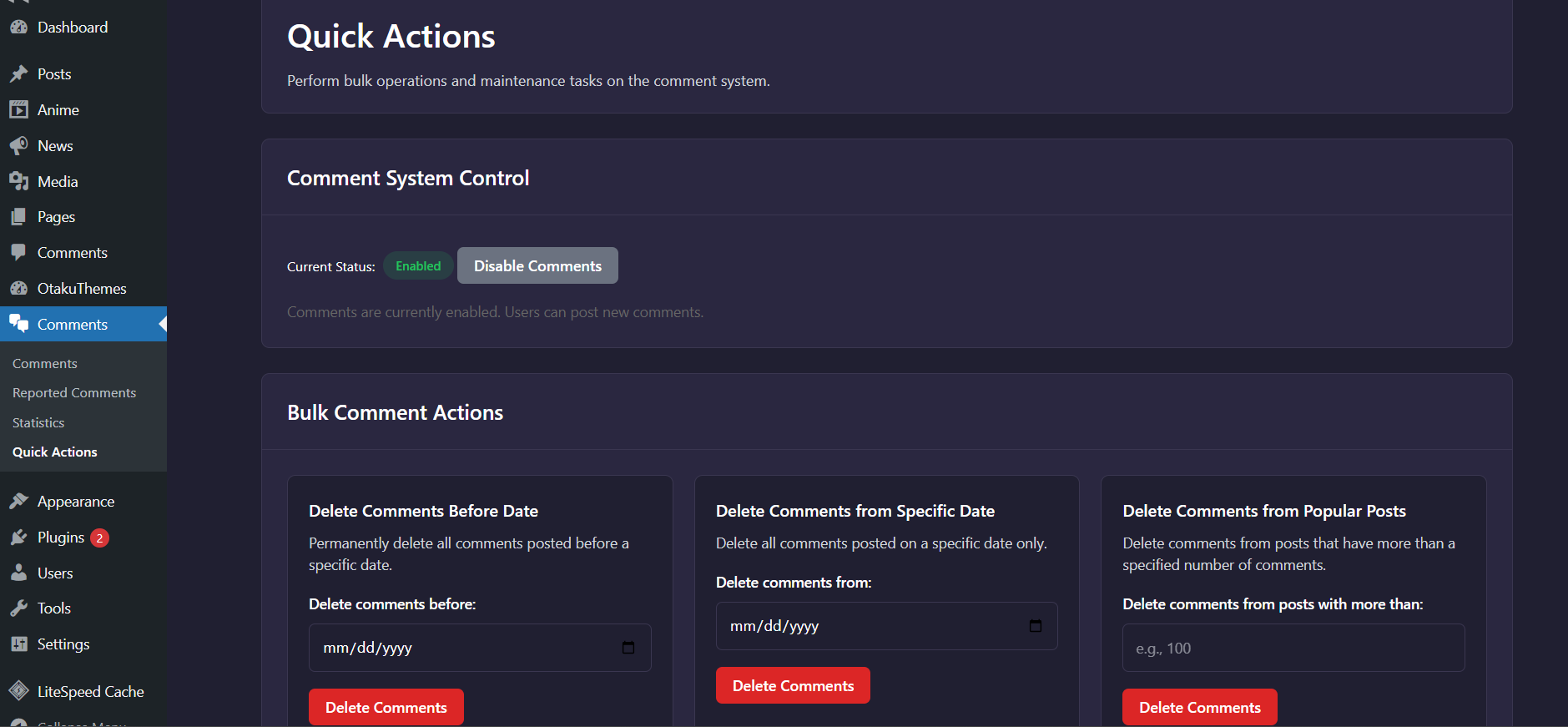Click the Quick Actions page heading
This screenshot has width=1568, height=727.
coord(391,37)
